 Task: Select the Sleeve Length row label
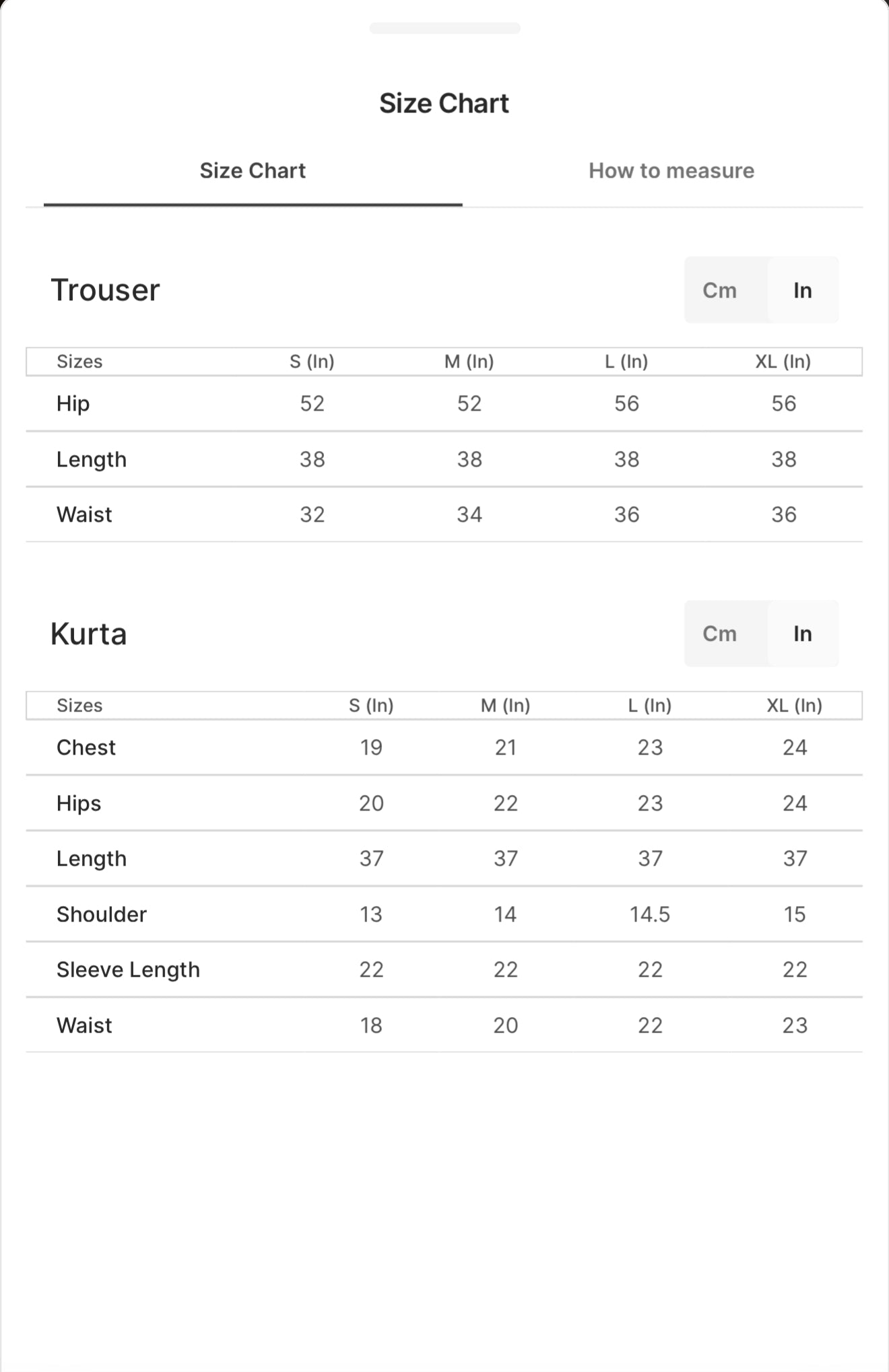pyautogui.click(x=128, y=969)
